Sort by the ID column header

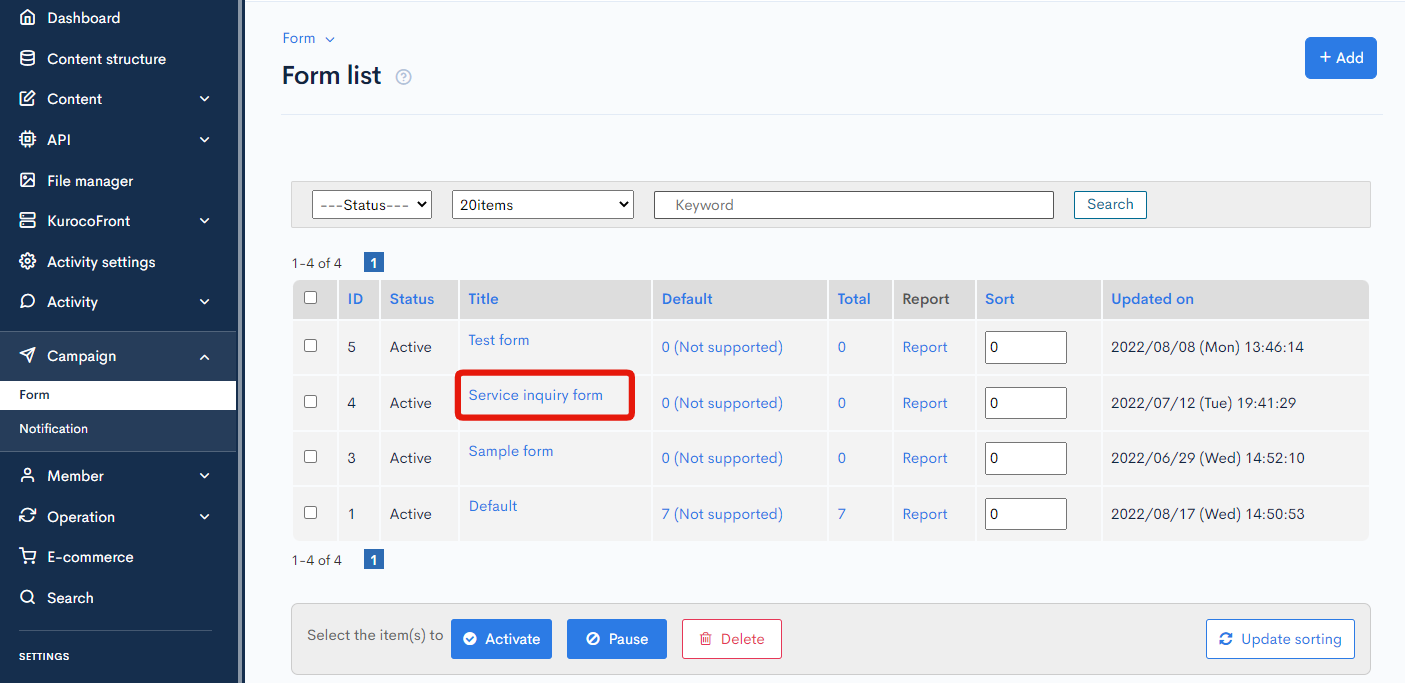pos(356,299)
